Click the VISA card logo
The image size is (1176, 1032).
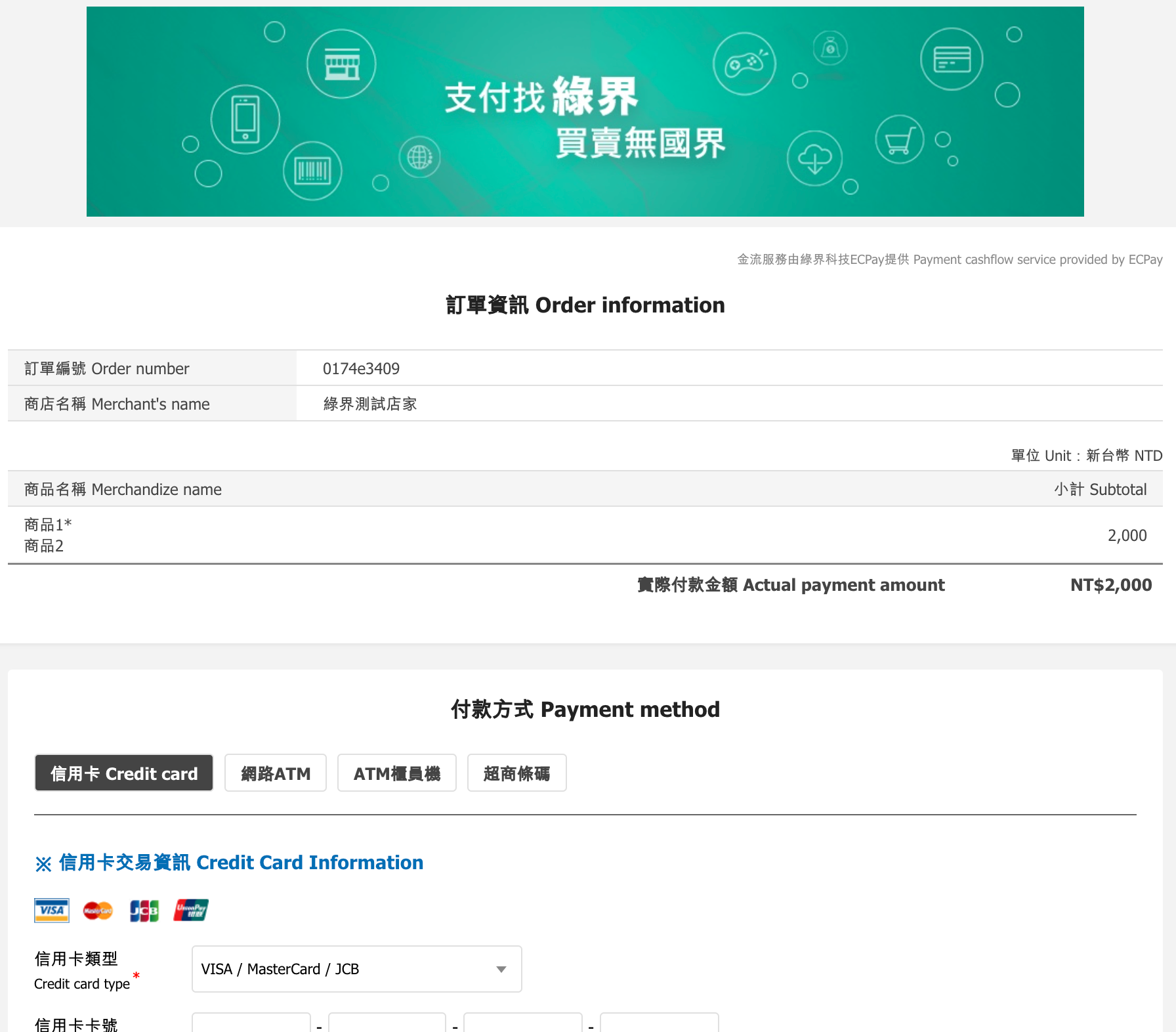[x=52, y=910]
